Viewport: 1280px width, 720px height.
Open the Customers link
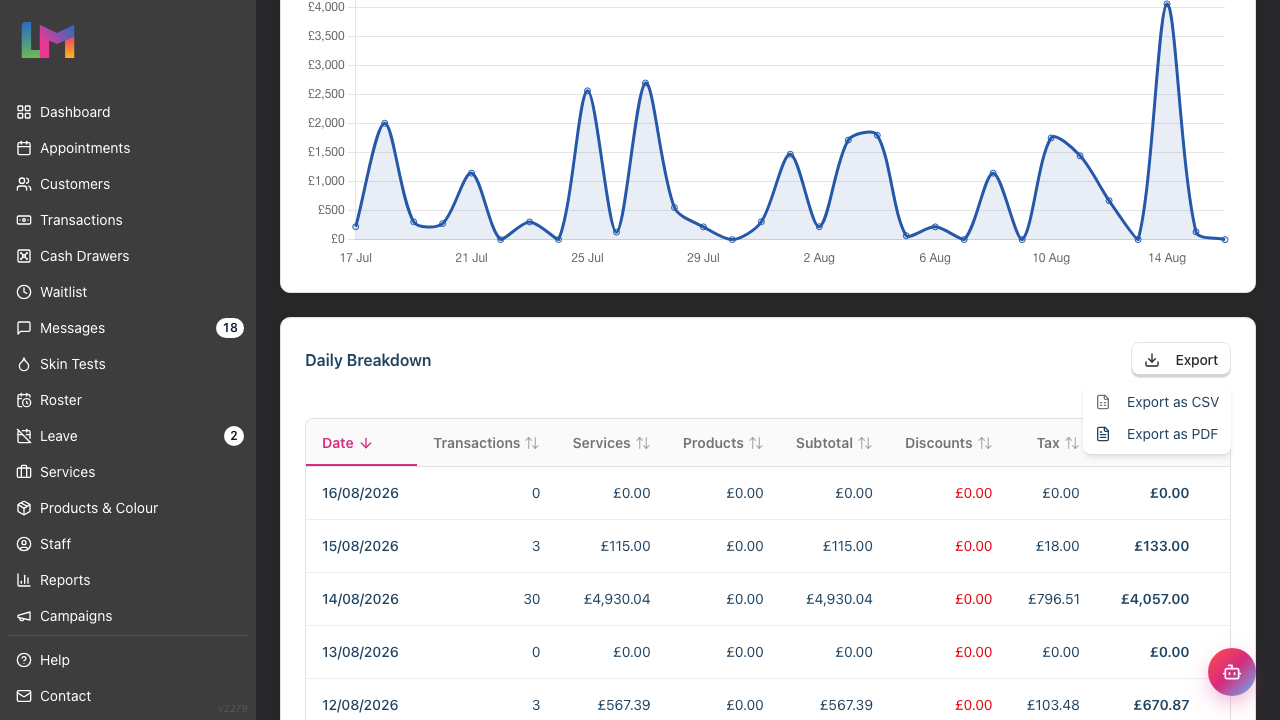point(128,184)
